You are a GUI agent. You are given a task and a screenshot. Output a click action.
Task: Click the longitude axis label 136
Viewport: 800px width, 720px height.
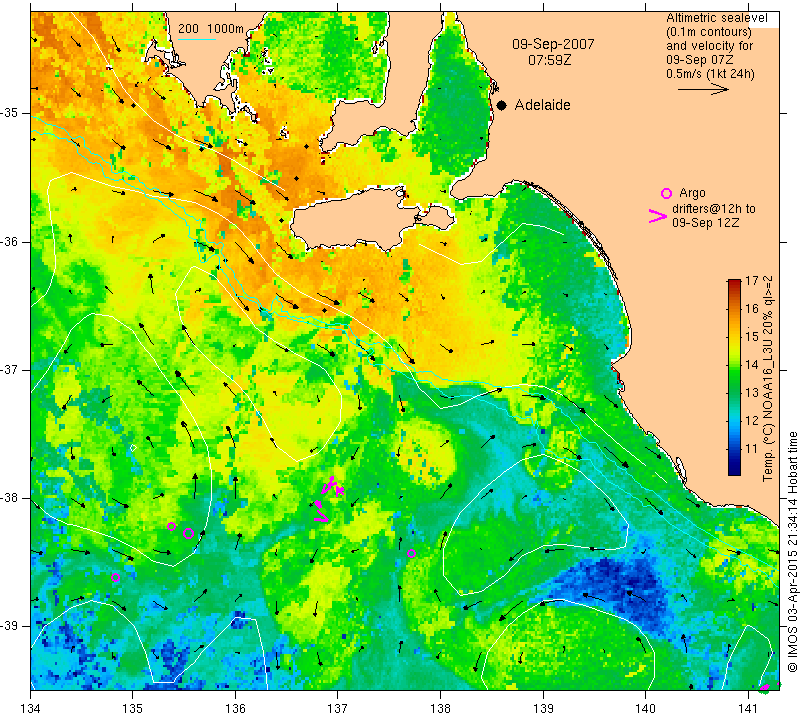(235, 709)
